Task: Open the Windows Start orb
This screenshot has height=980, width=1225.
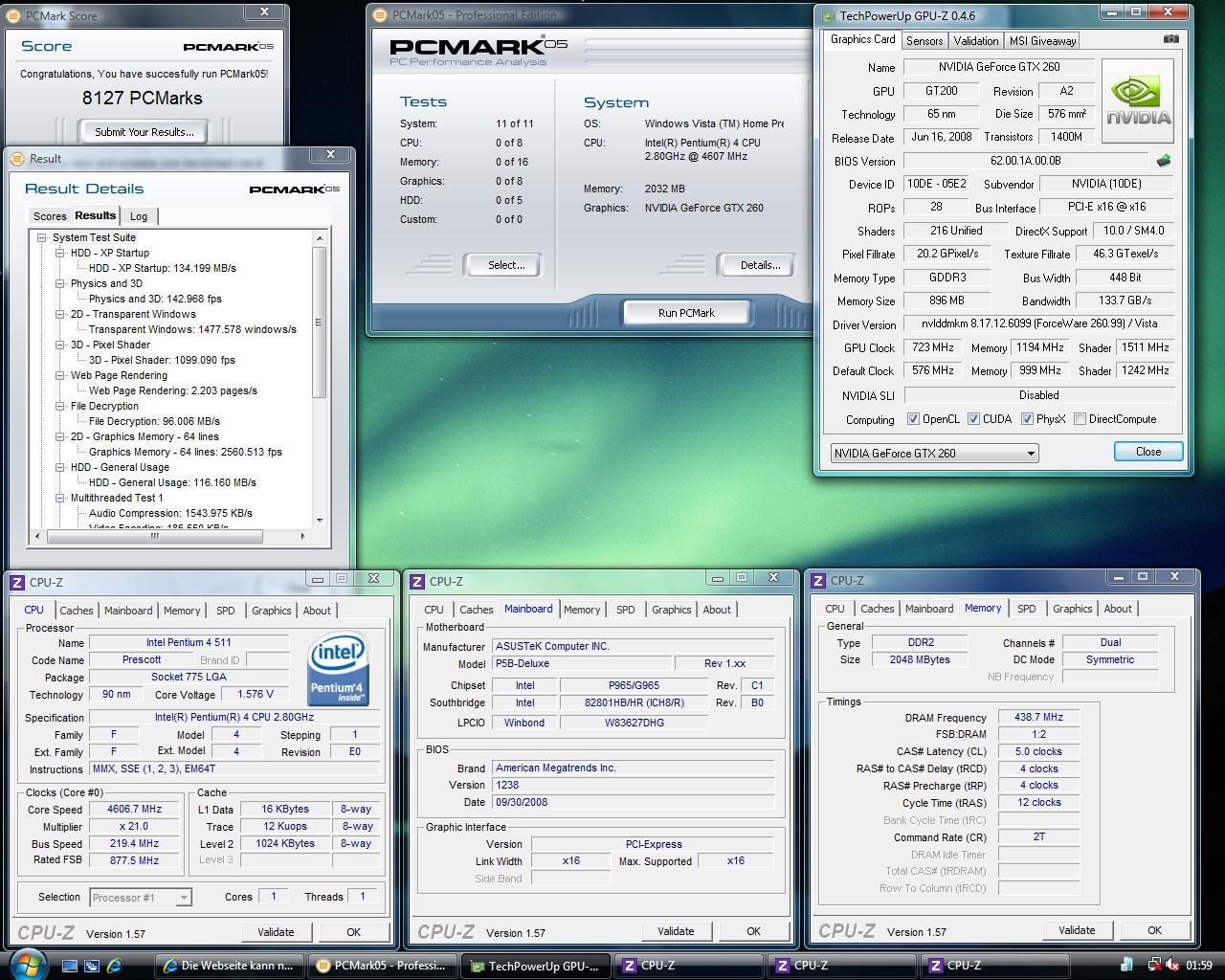Action: click(x=26, y=964)
